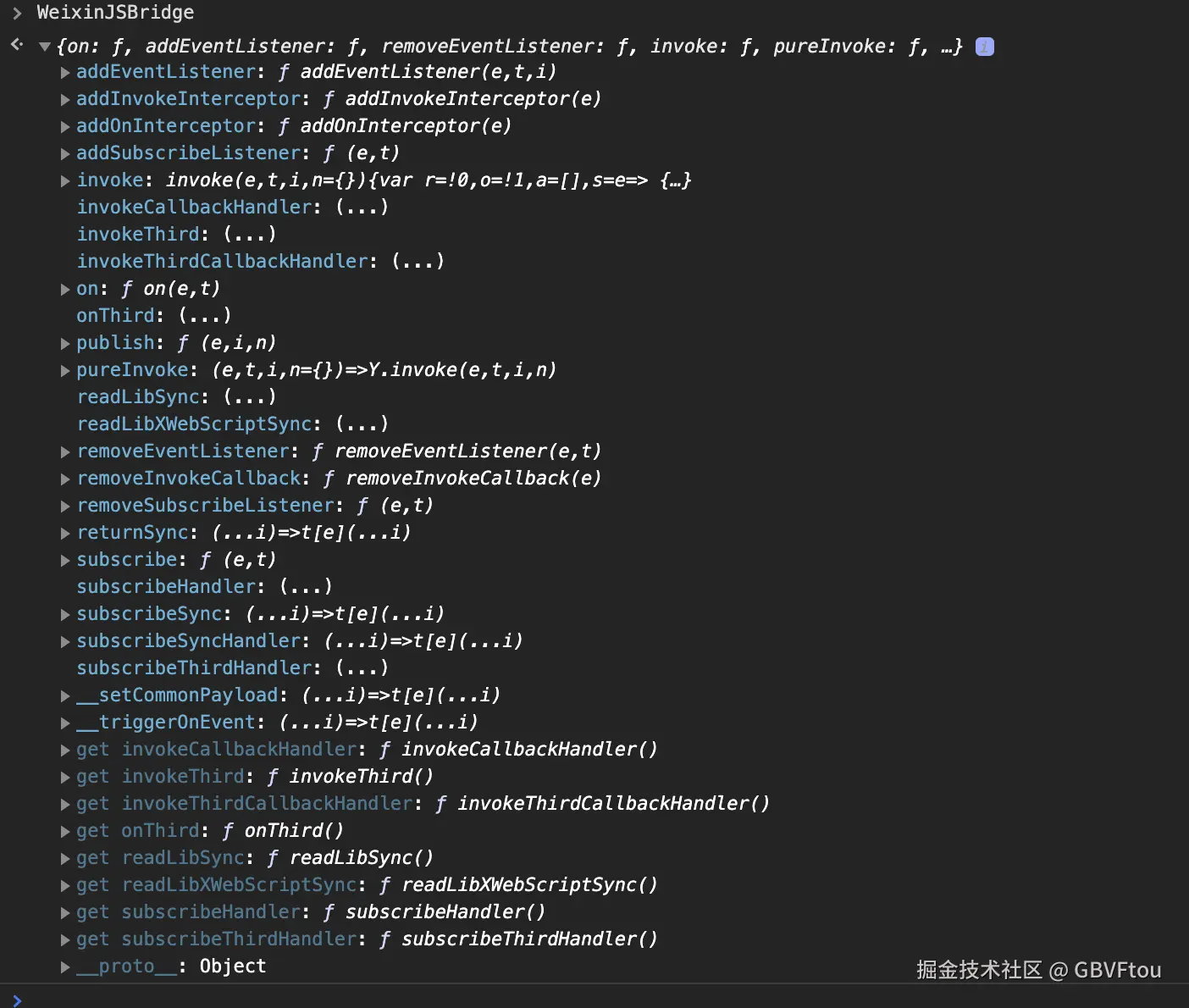Viewport: 1189px width, 1008px height.
Task: Click the object summary {on: f, addEventListener…}
Action: pos(509,47)
